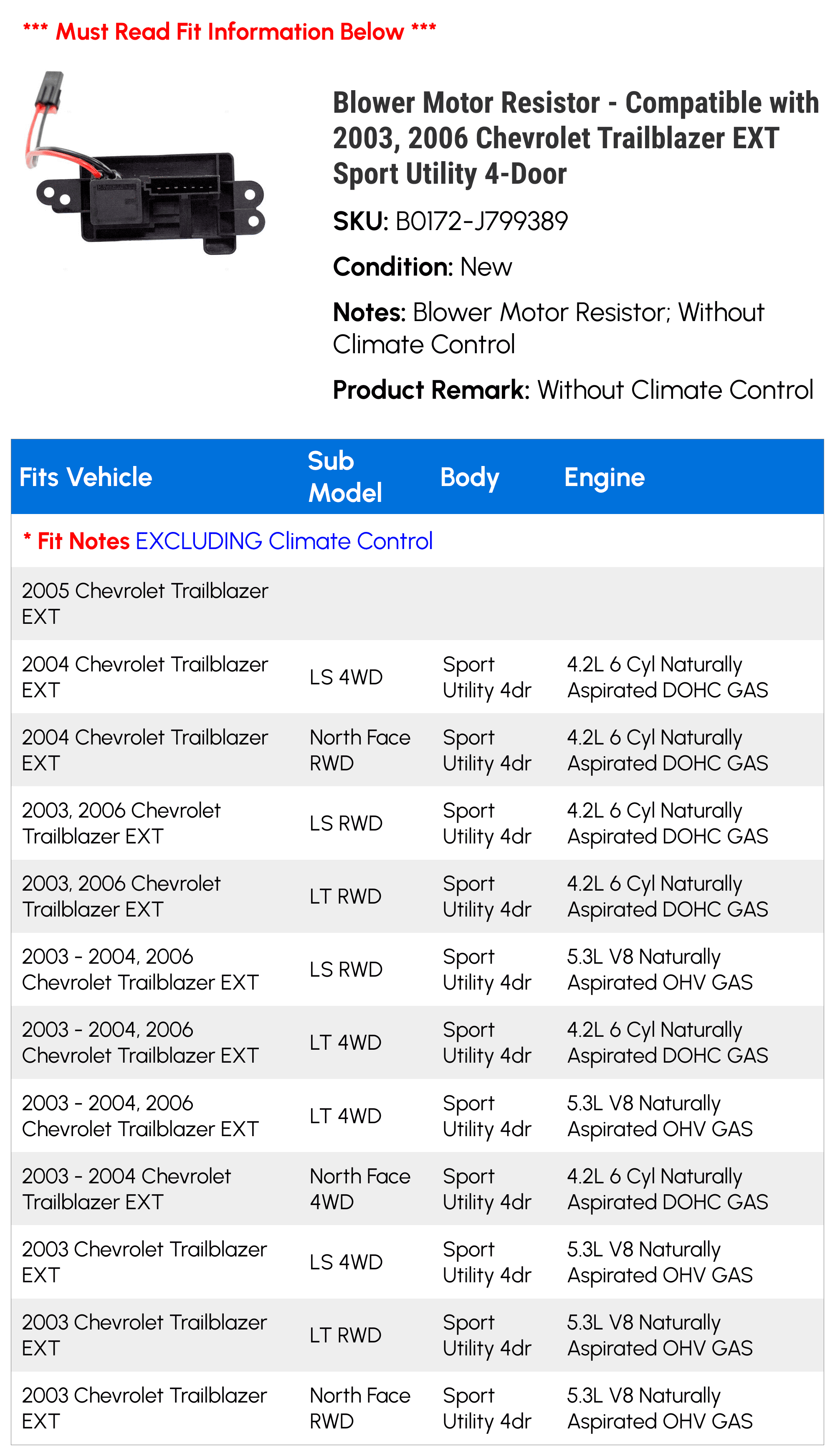Image resolution: width=835 pixels, height=1456 pixels.
Task: Select the 2005 Chevrolet Trailblazer EXT row
Action: point(417,604)
